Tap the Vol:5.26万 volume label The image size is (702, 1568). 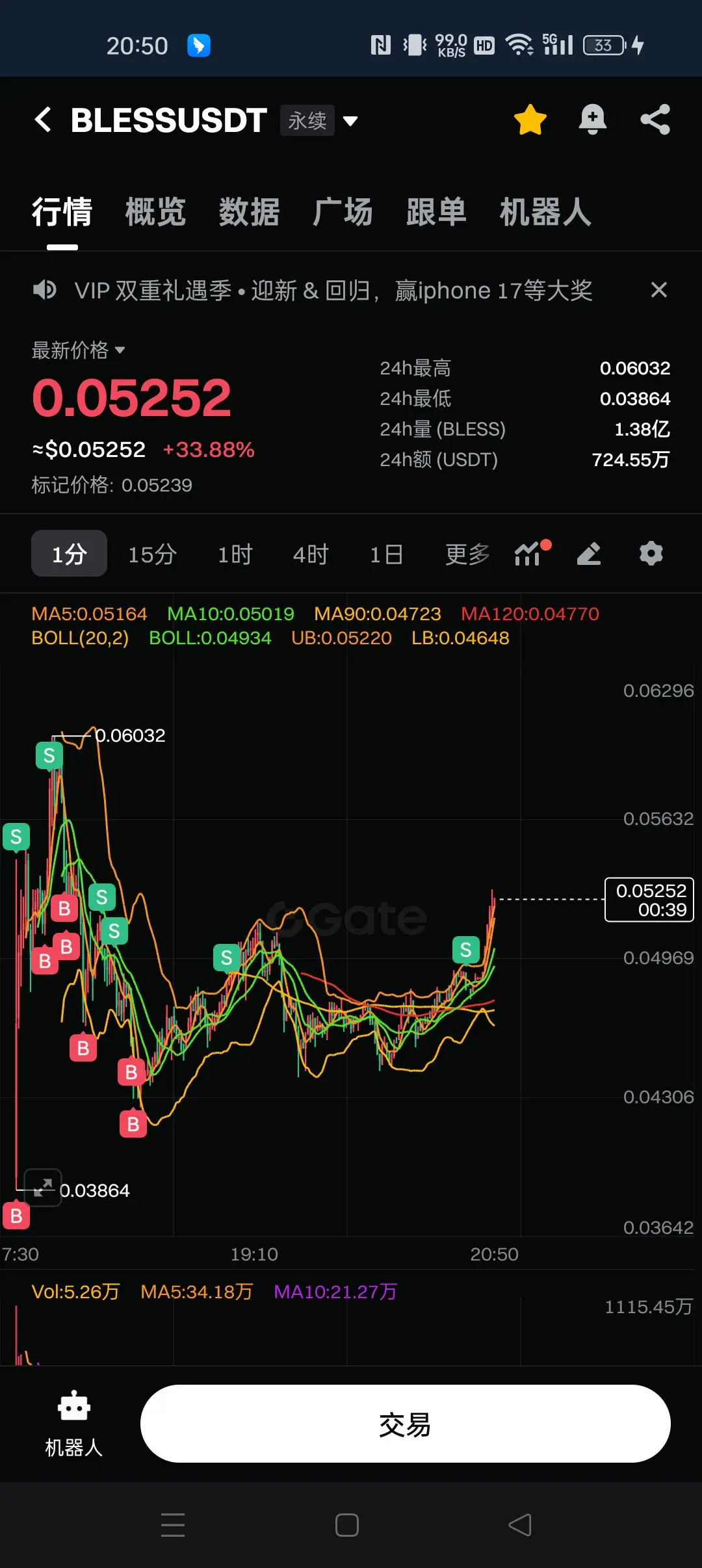[x=75, y=1292]
